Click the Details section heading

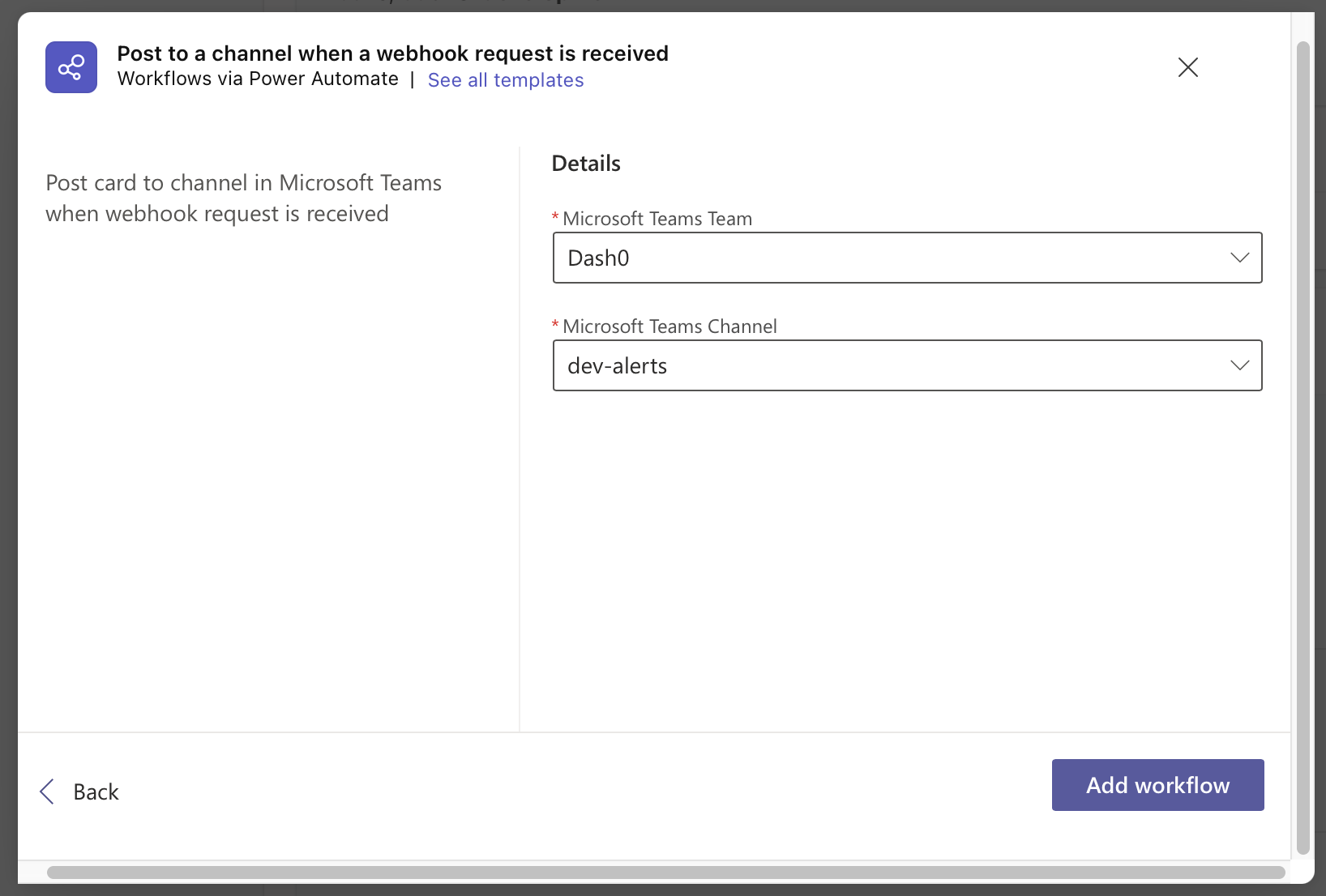586,164
